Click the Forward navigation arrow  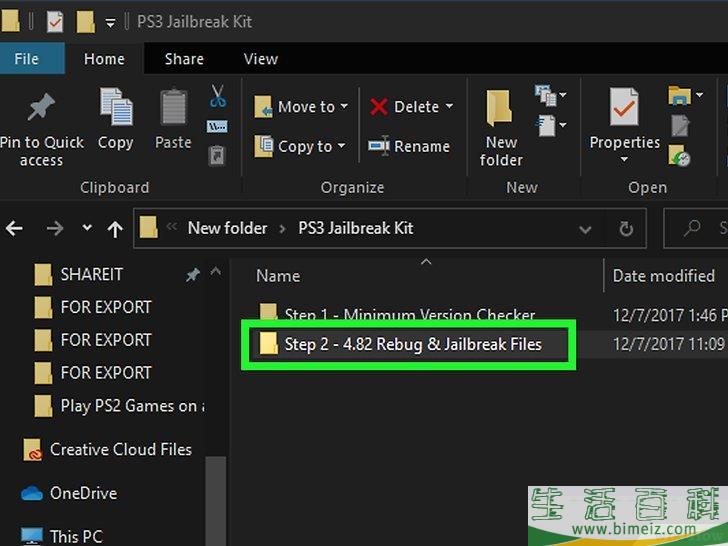tap(55, 228)
